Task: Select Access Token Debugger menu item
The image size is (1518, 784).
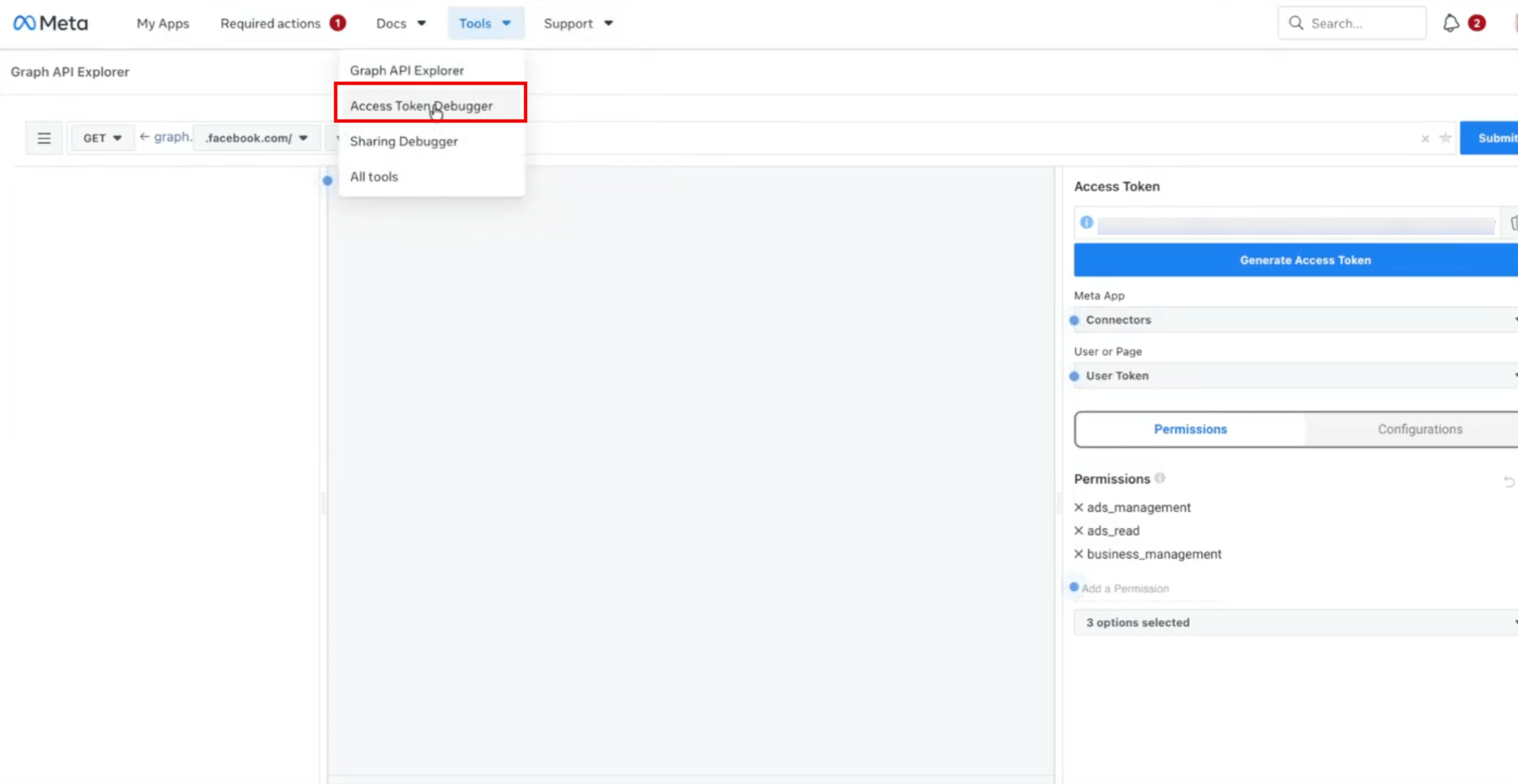Action: click(431, 106)
